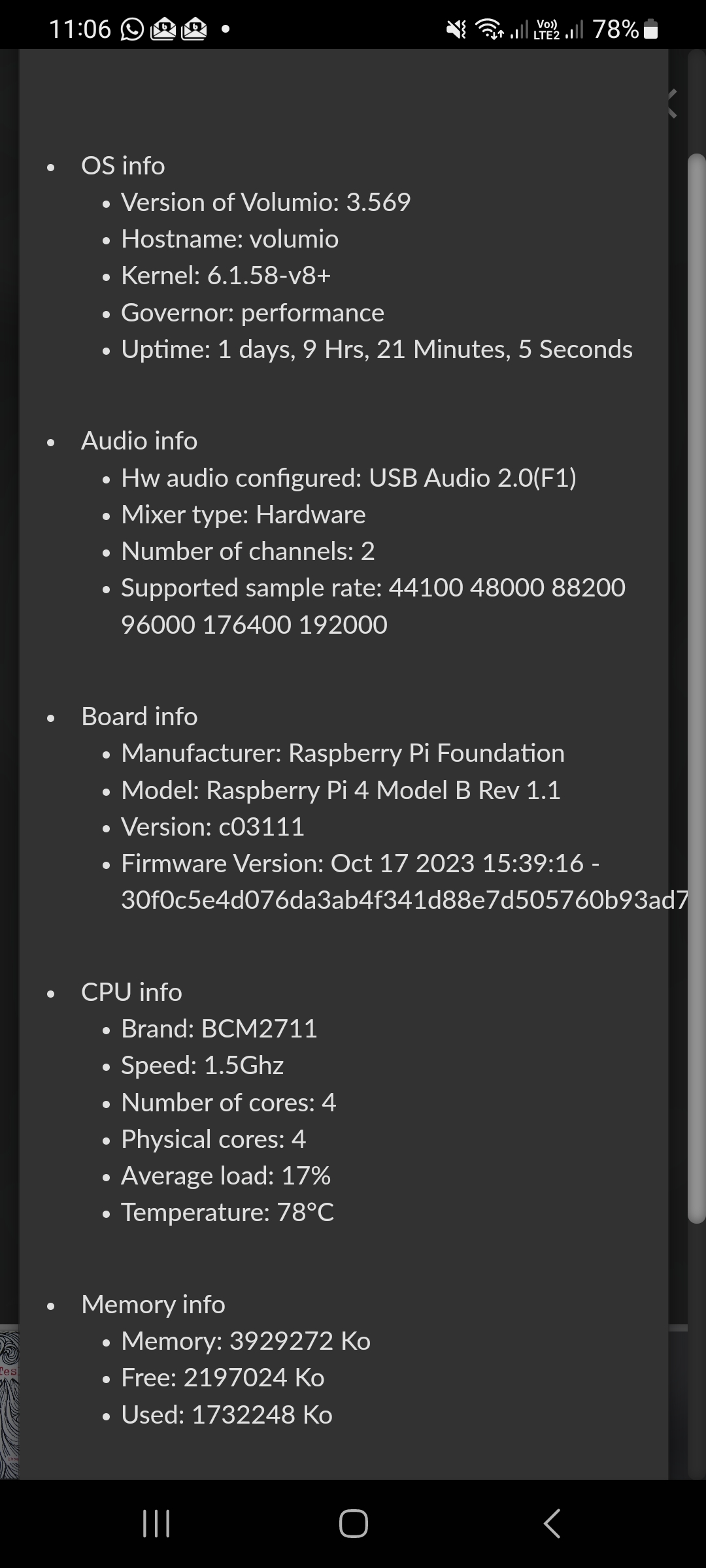Tap the OS info section heading
Viewport: 706px width, 1568px height.
pos(123,166)
